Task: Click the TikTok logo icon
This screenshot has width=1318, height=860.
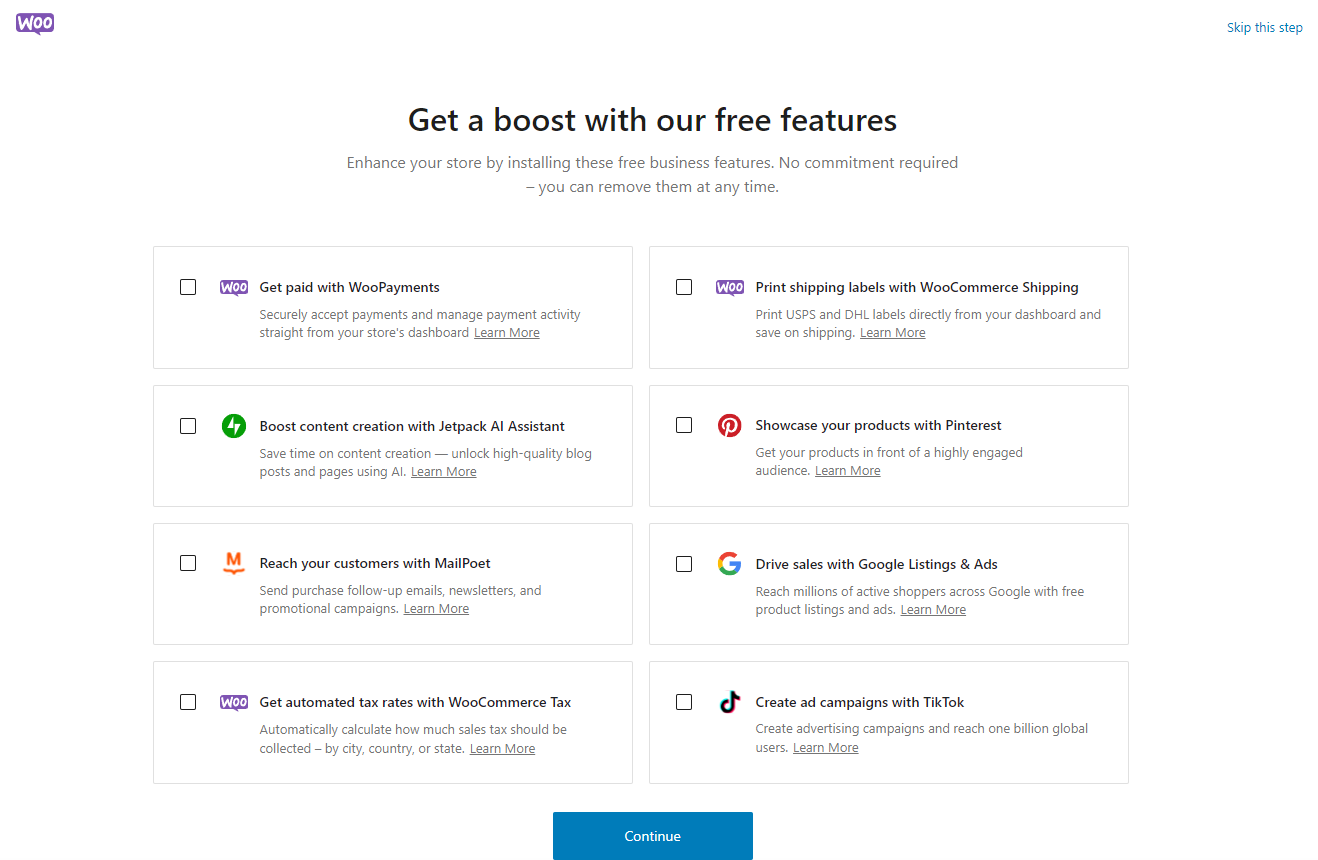Action: [x=730, y=702]
